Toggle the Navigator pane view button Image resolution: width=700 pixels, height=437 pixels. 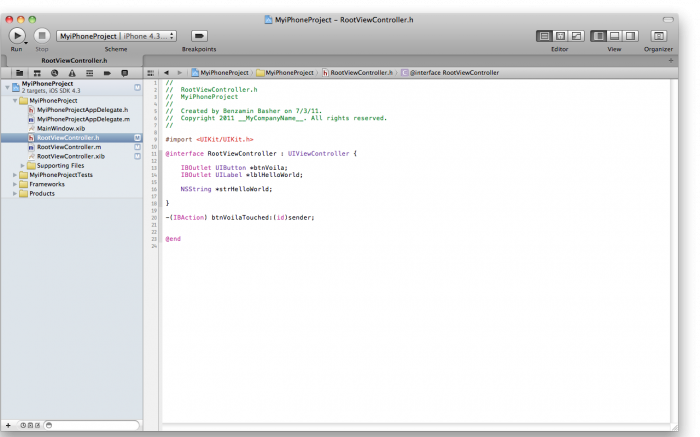click(x=598, y=36)
